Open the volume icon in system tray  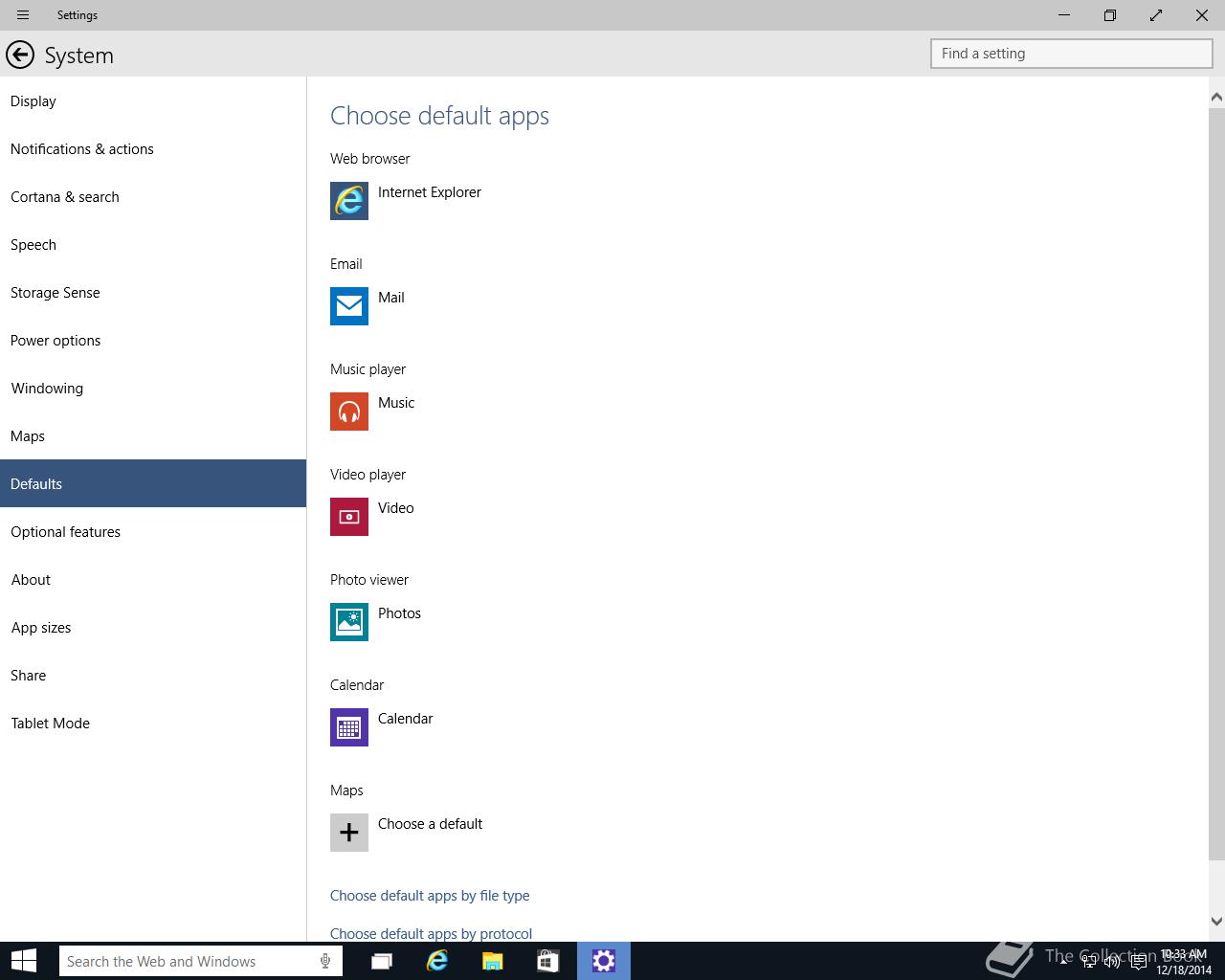point(1112,962)
